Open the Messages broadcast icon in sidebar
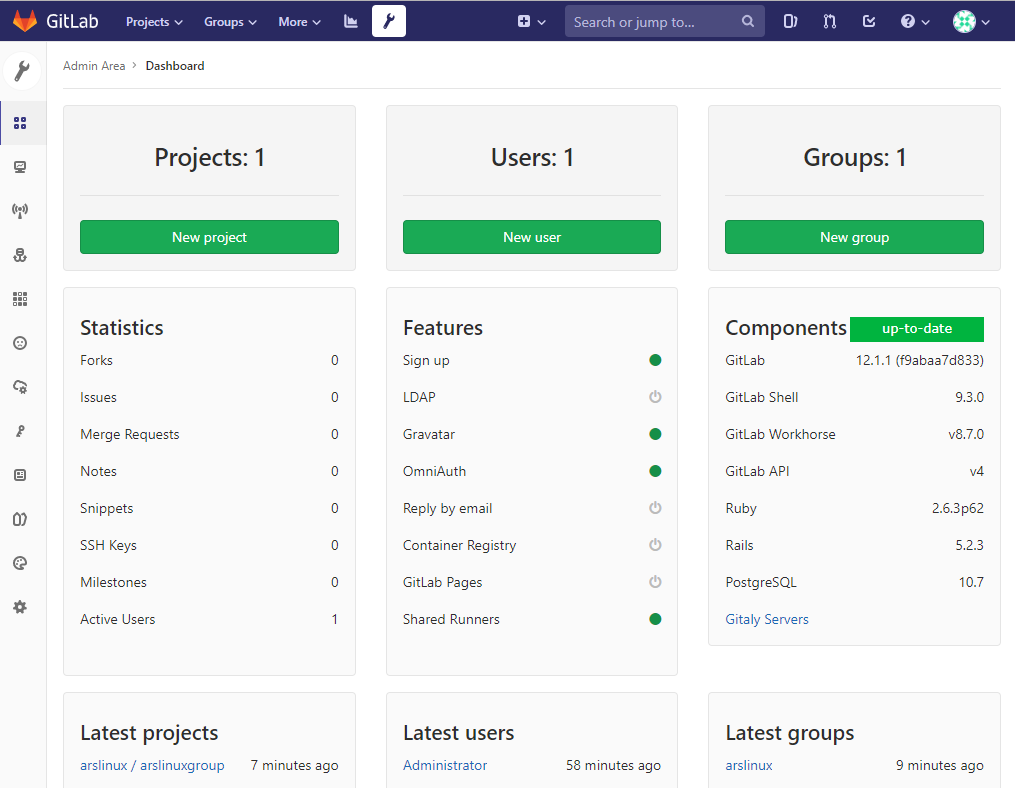Image resolution: width=1015 pixels, height=788 pixels. 20,211
